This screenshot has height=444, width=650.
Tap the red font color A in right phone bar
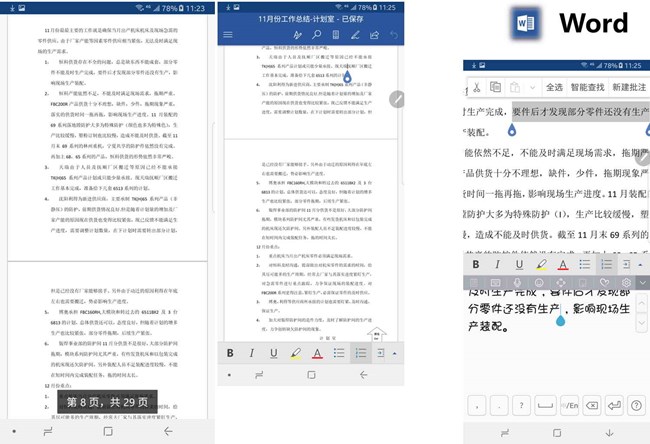tap(563, 265)
